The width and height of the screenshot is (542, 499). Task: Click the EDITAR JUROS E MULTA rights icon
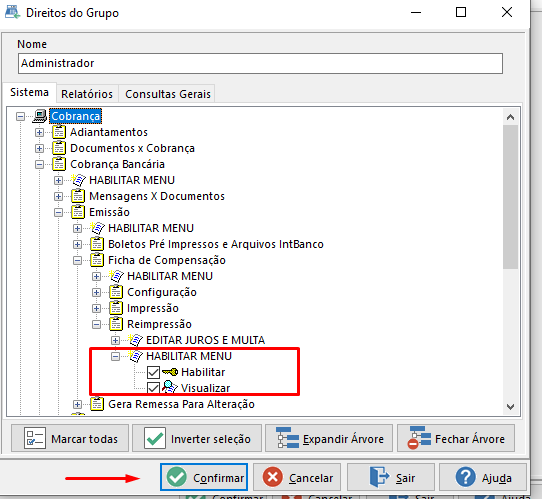[x=135, y=340]
